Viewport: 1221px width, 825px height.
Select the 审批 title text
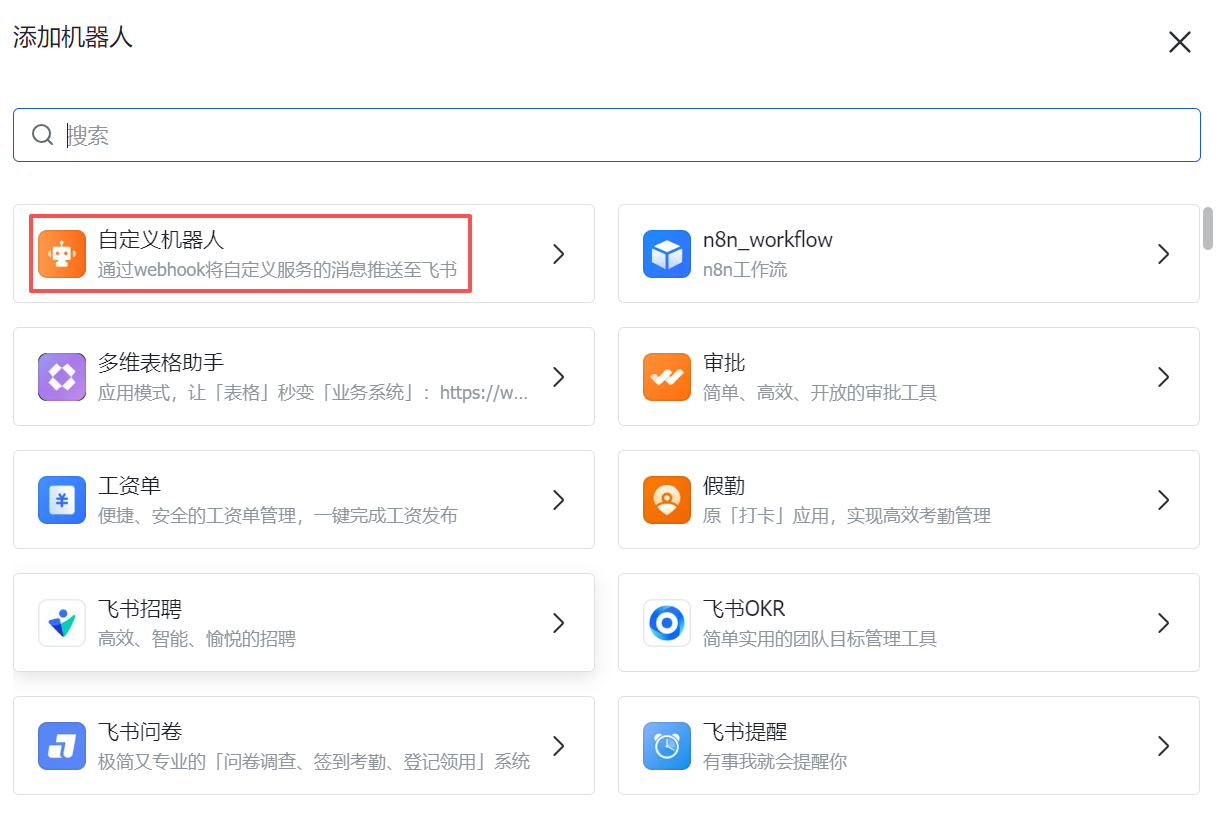[x=724, y=363]
